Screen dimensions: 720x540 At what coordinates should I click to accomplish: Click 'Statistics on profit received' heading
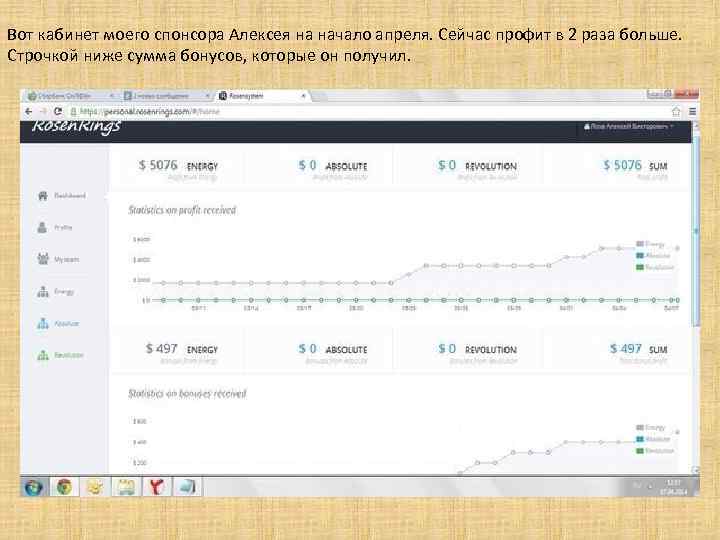point(182,210)
